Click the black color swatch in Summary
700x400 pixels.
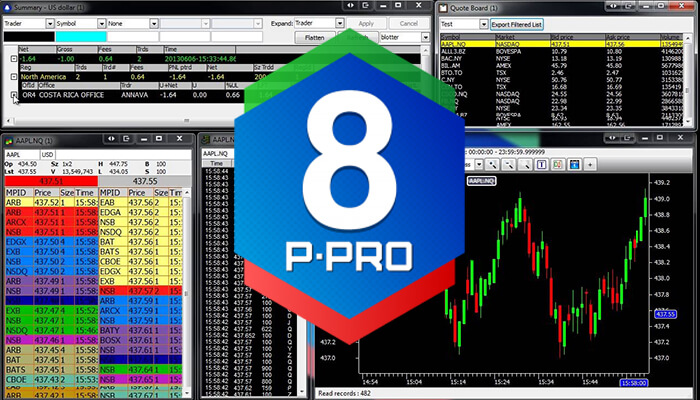[x=29, y=37]
